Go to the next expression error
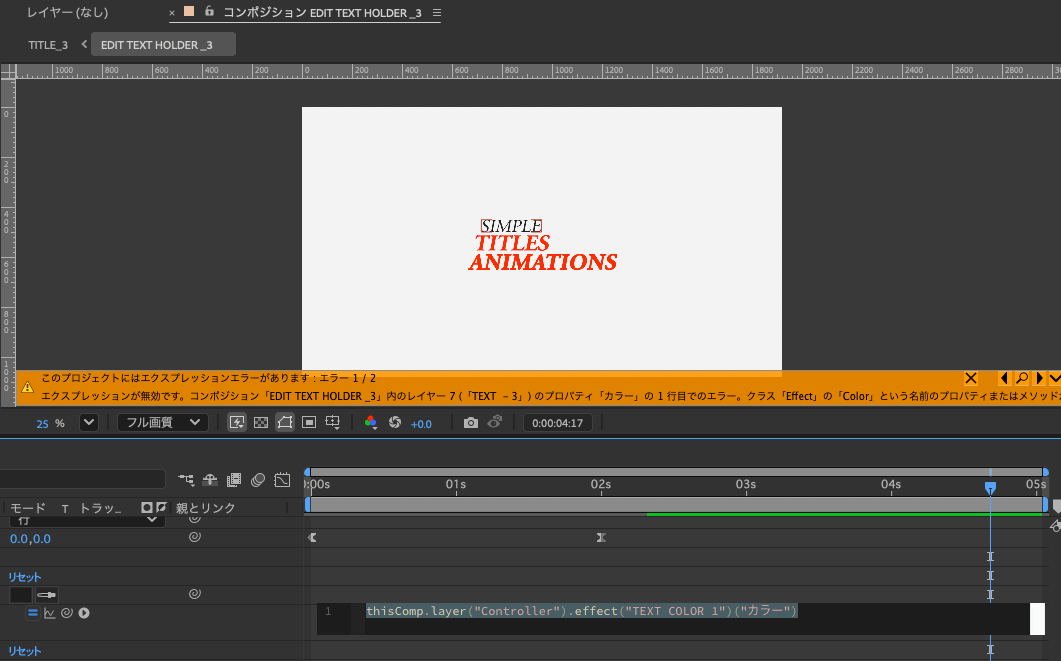The width and height of the screenshot is (1061, 661). click(x=1039, y=378)
